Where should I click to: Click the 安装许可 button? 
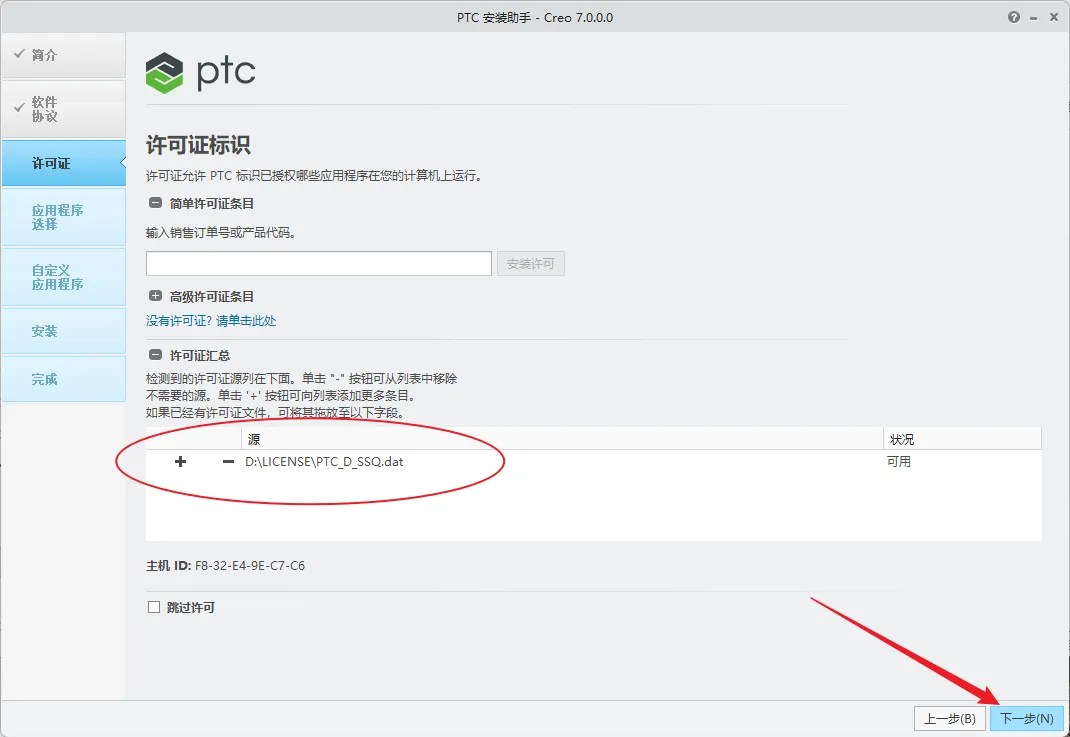(530, 263)
